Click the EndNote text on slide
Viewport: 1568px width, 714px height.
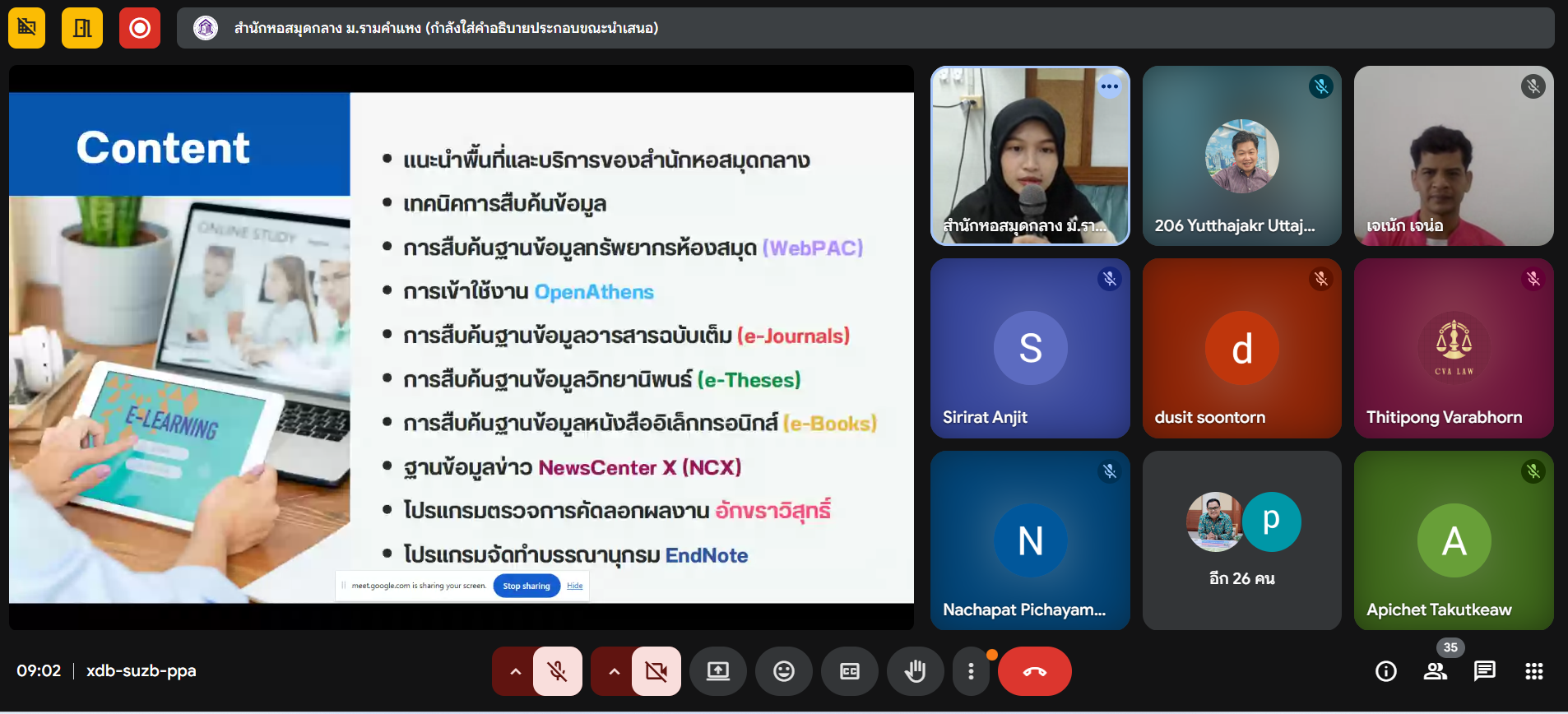(x=707, y=555)
